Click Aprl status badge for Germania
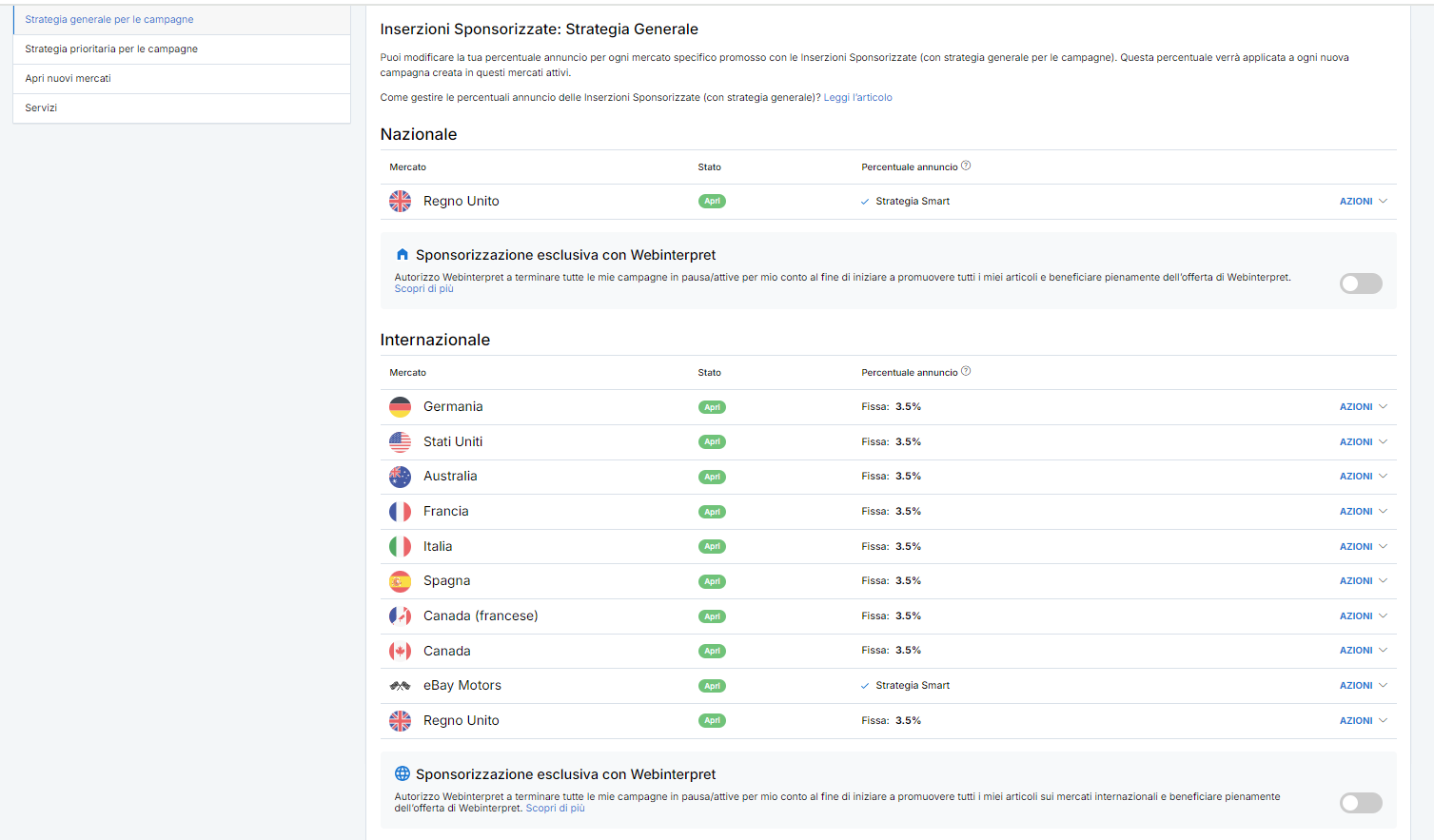This screenshot has width=1434, height=840. (x=712, y=407)
